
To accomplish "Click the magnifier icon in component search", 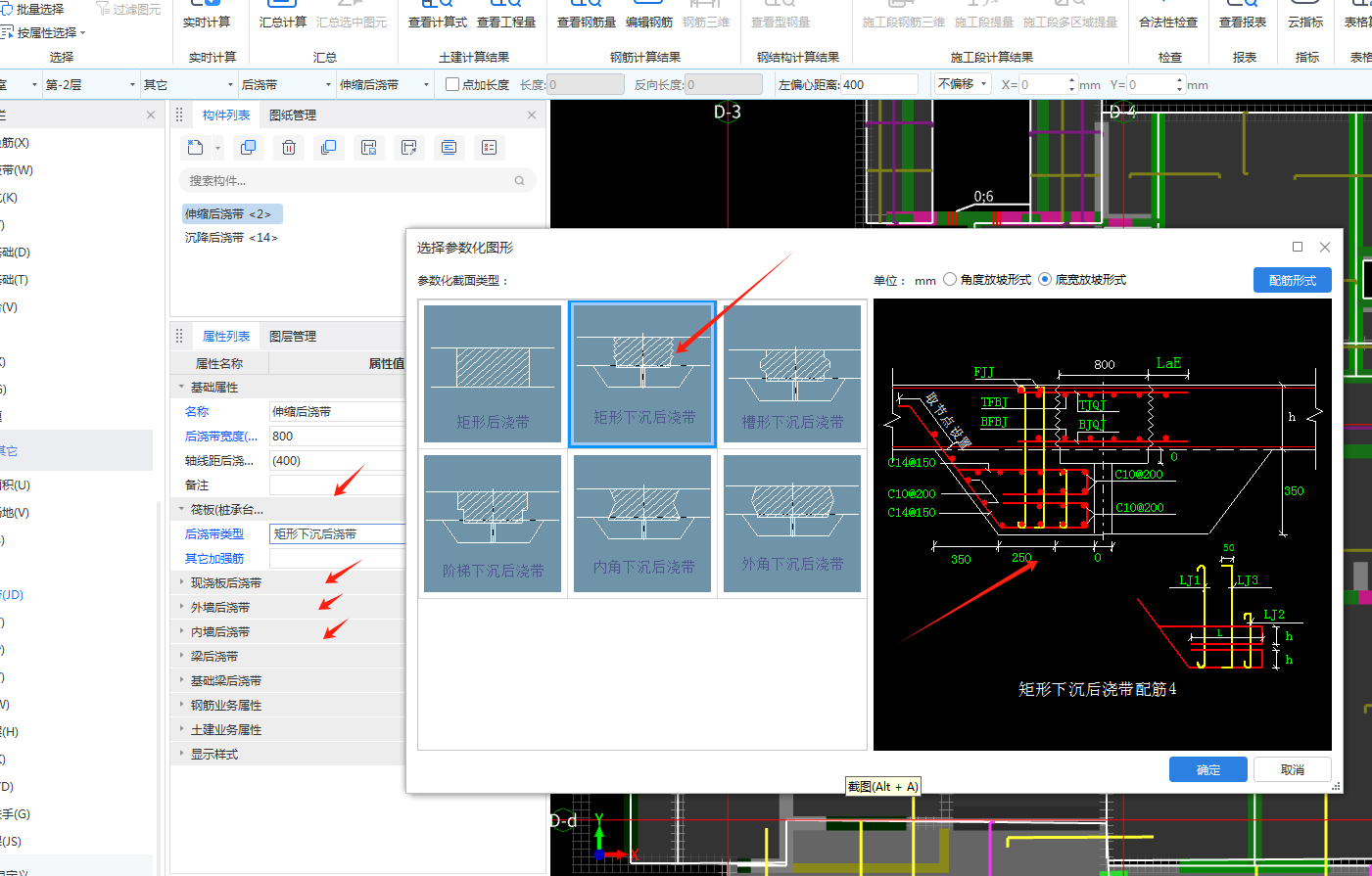I will [520, 181].
